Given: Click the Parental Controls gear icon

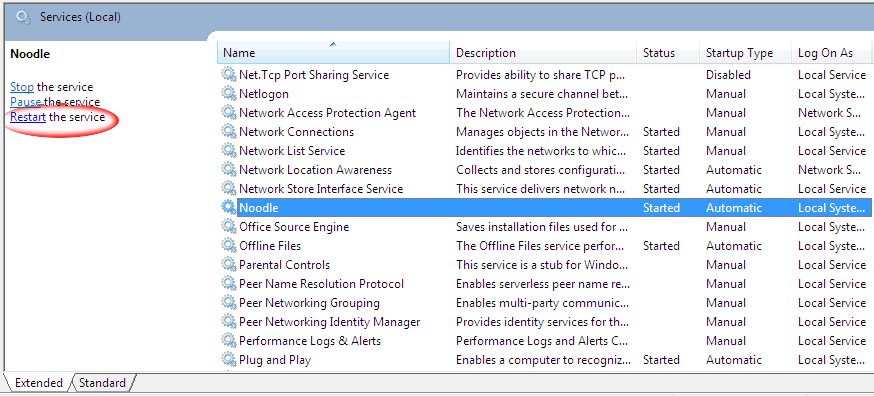Looking at the screenshot, I should pyautogui.click(x=229, y=264).
